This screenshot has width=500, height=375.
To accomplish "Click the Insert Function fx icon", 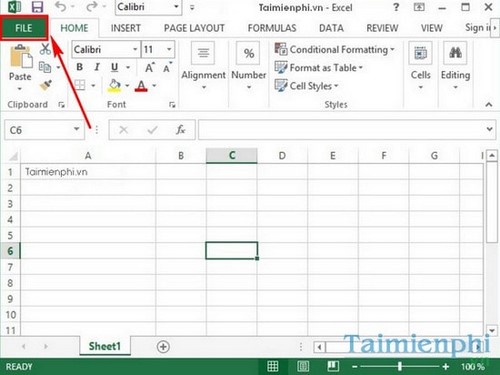I will tap(180, 130).
